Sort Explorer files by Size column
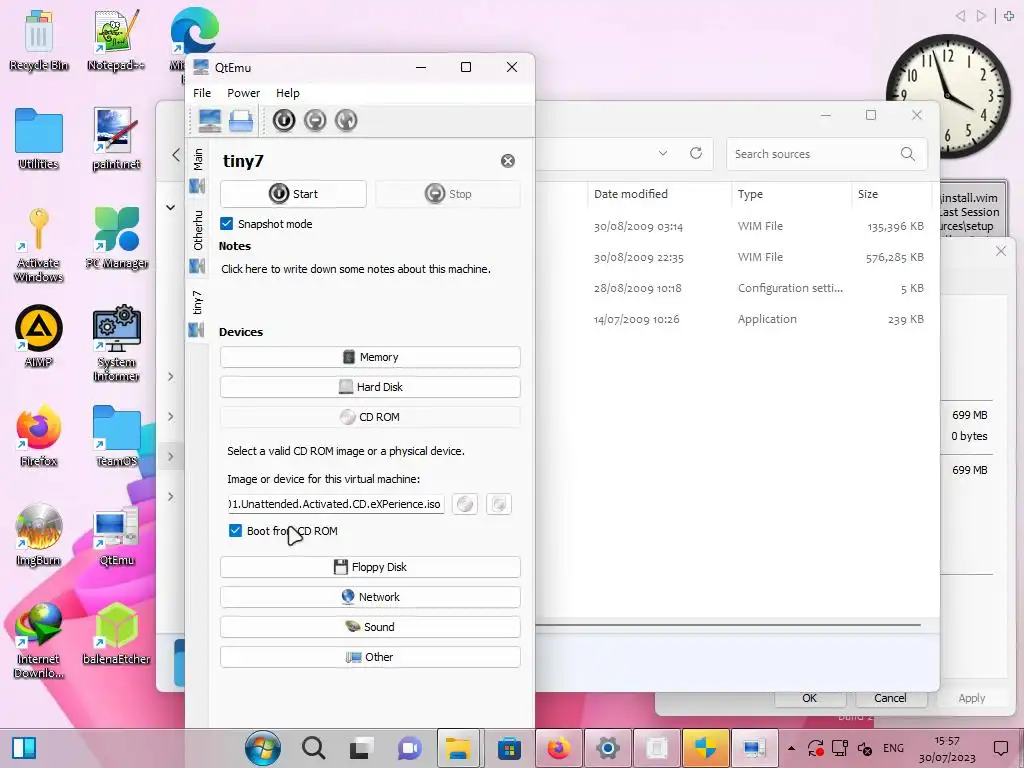This screenshot has height=768, width=1024. pos(868,194)
